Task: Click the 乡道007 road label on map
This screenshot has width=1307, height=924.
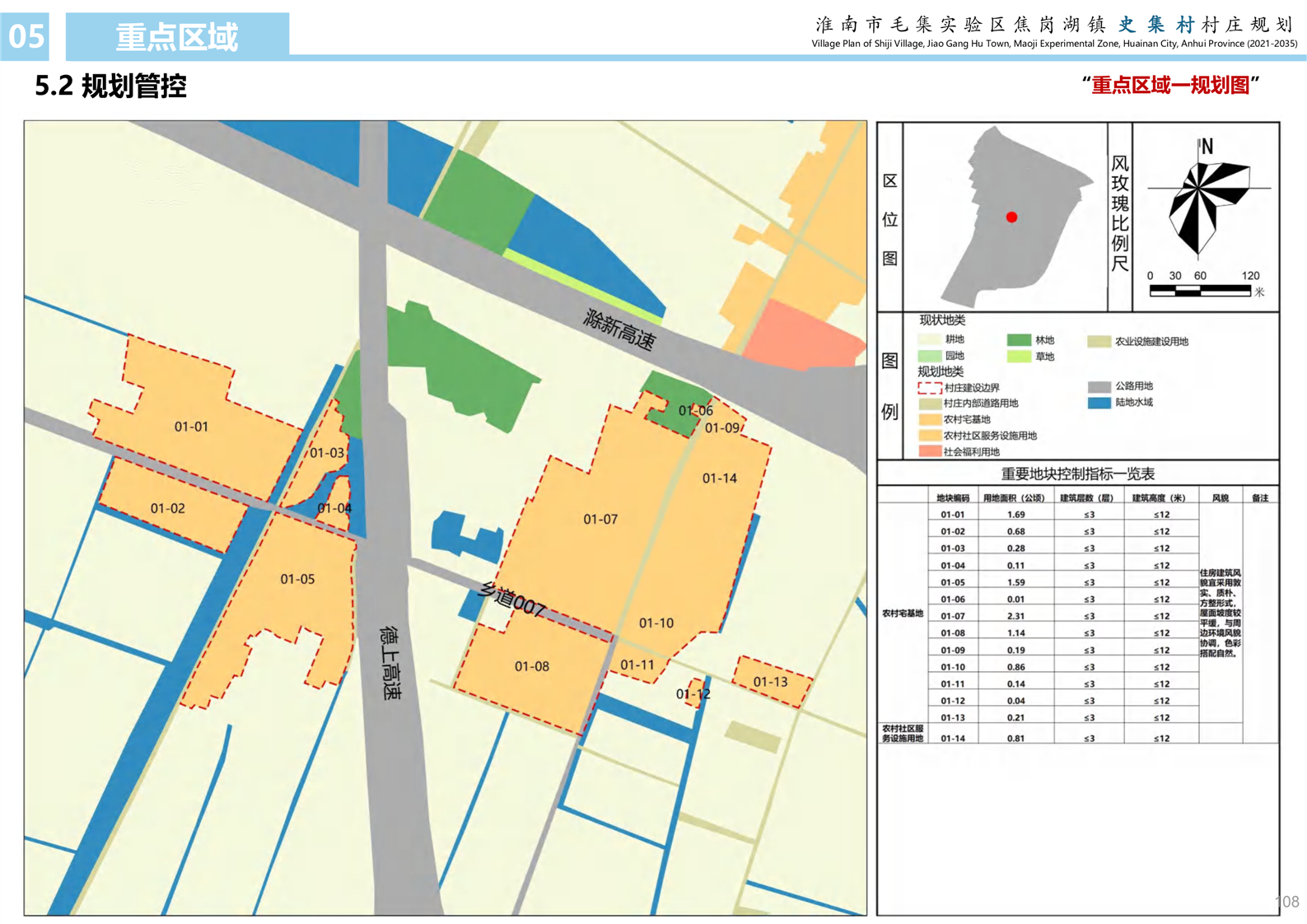Action: 511,600
